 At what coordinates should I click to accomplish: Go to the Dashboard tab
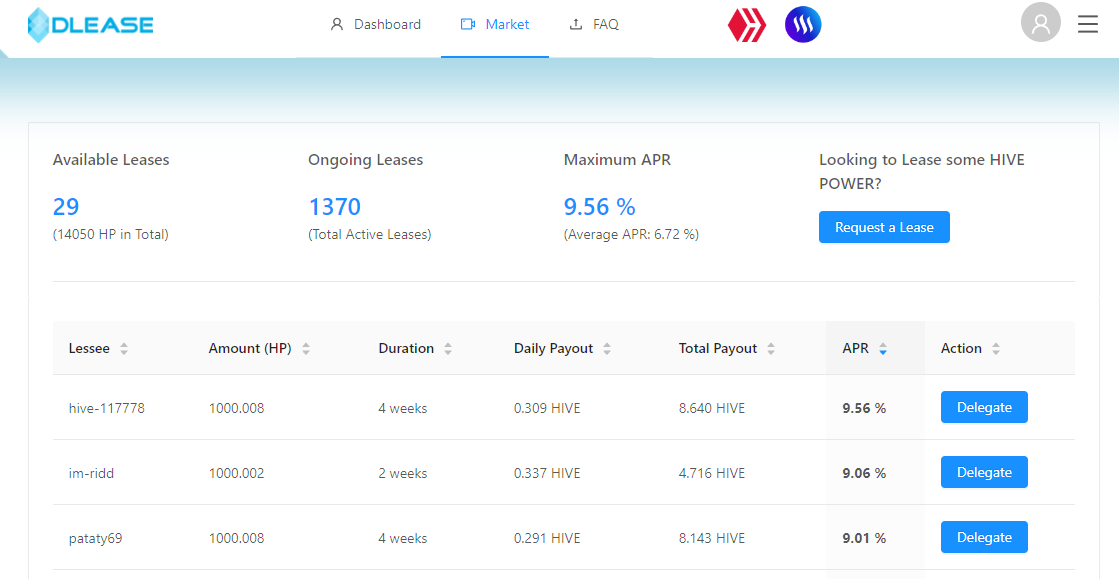coord(375,24)
